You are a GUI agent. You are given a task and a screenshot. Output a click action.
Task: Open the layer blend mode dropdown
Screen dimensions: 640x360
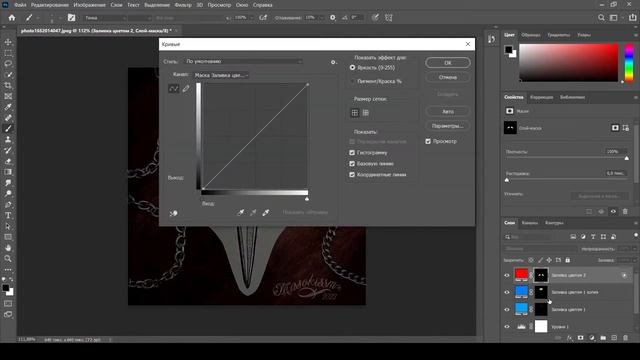coord(540,249)
